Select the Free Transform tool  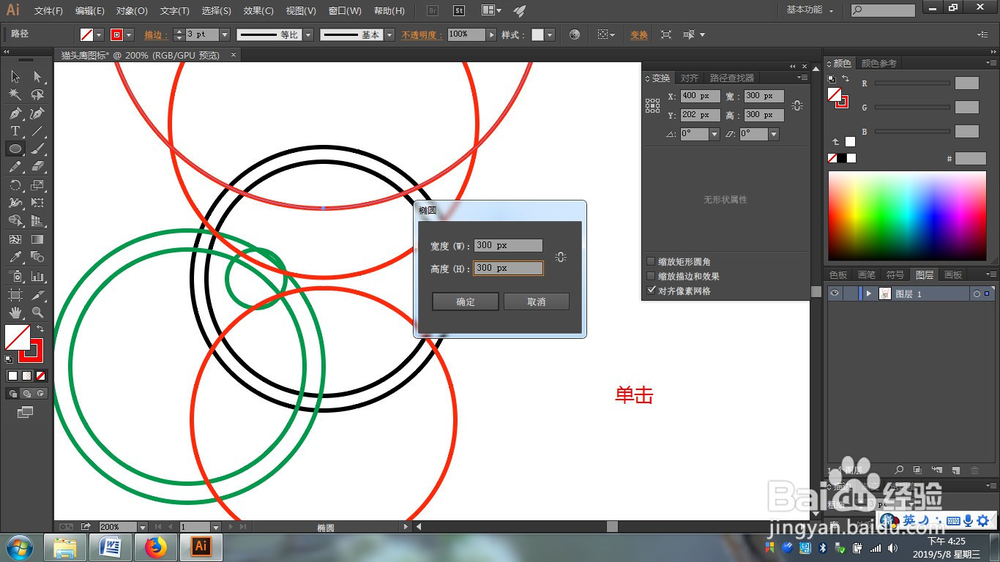point(38,203)
